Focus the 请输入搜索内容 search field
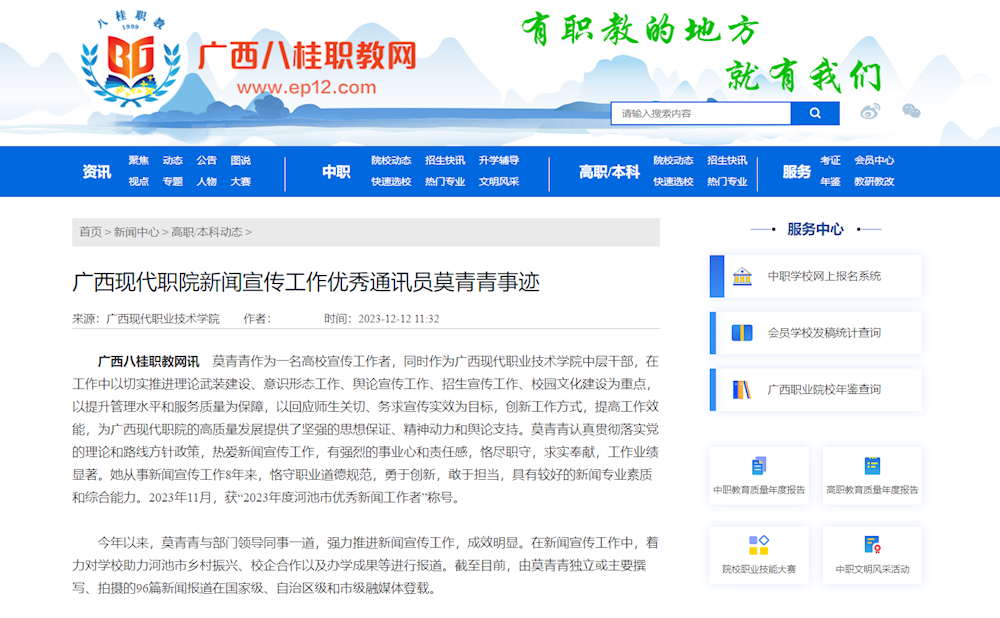1000x618 pixels. pyautogui.click(x=700, y=113)
